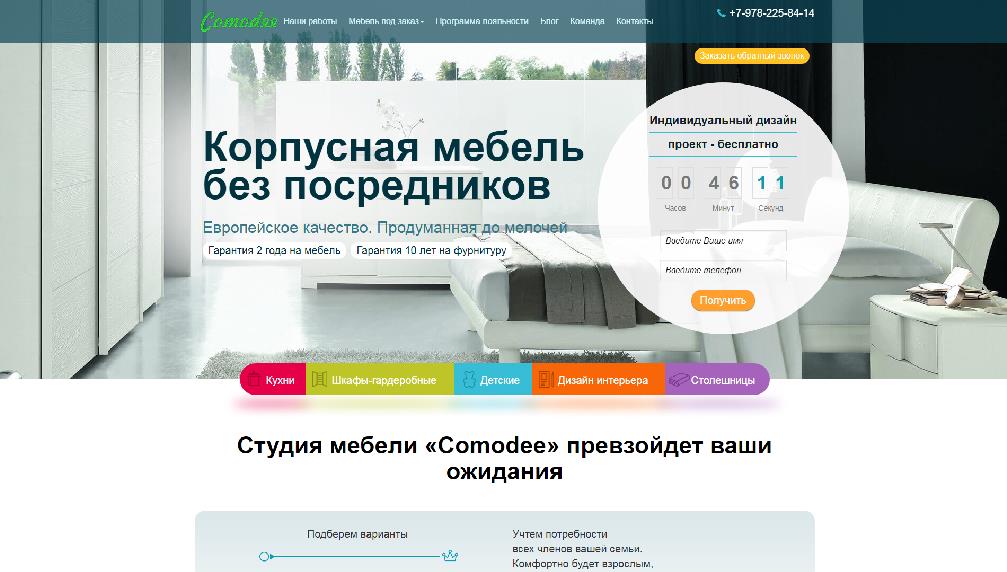This screenshot has height=572, width=1007.
Task: Click the teddy bear icon in Детские
Action: click(x=469, y=379)
